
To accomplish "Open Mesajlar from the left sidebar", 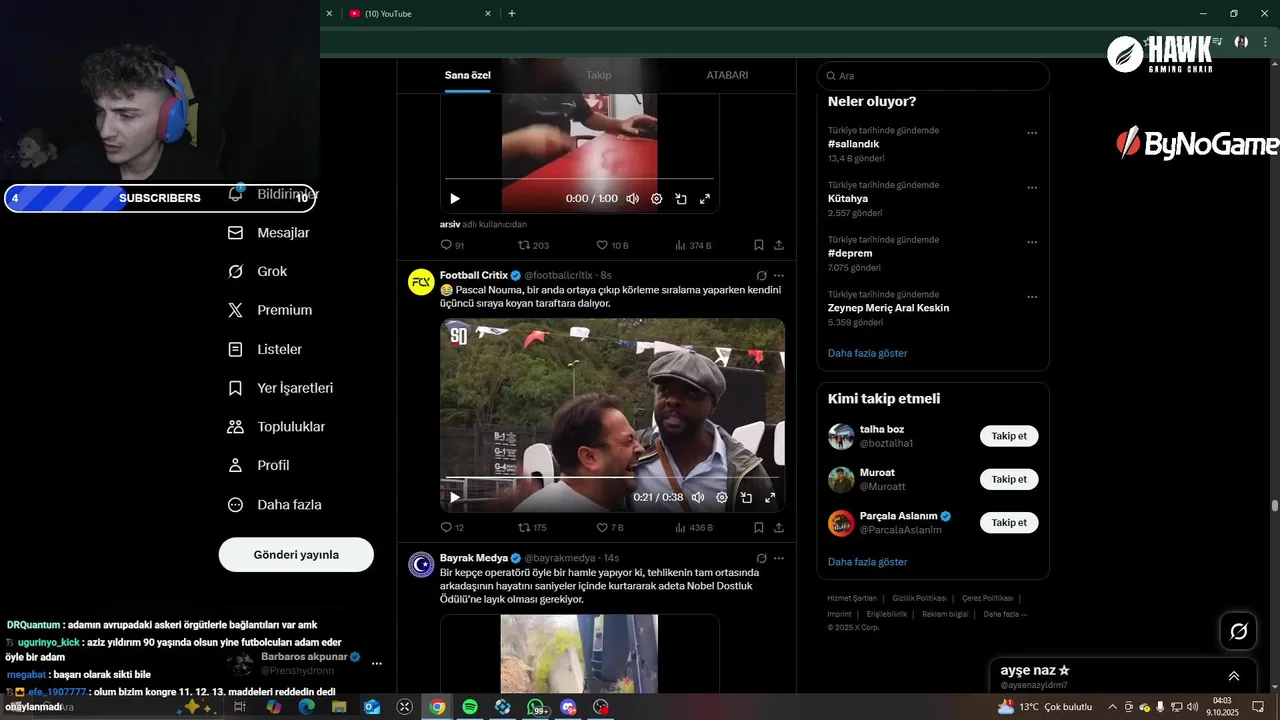I will pyautogui.click(x=269, y=233).
